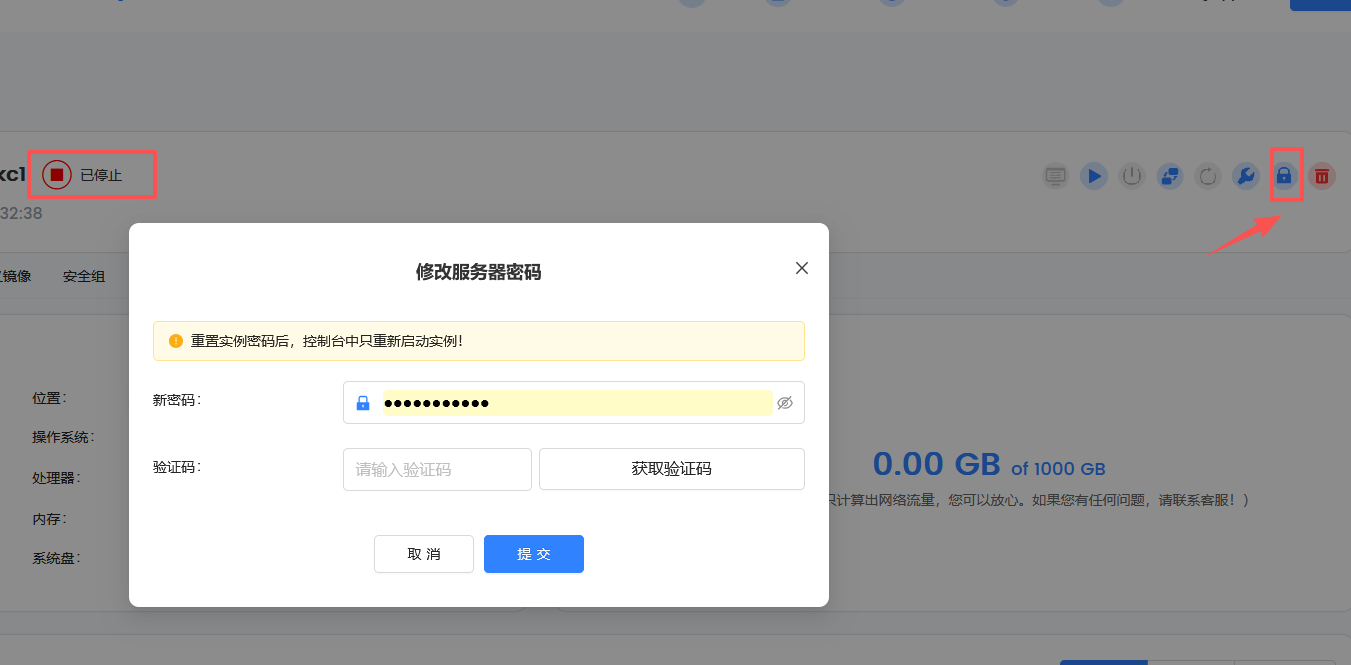Start the server via the play icon
The height and width of the screenshot is (665, 1351).
point(1093,176)
